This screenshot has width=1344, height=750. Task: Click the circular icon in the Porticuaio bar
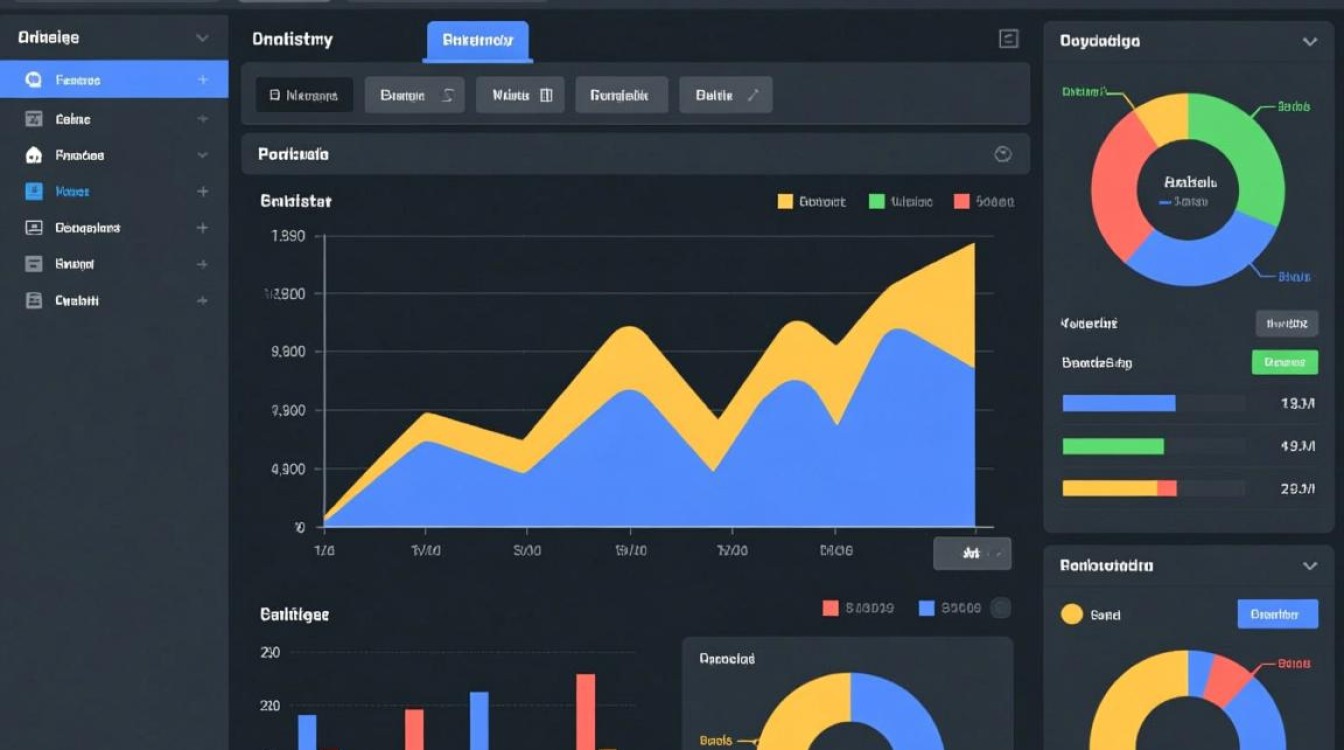pyautogui.click(x=1003, y=154)
